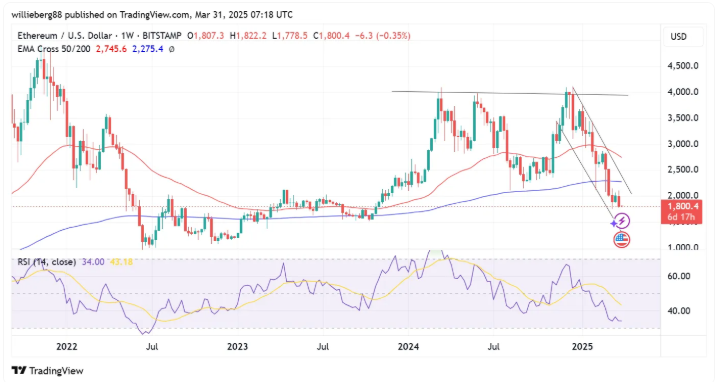
Task: Click the 'EMA Cross 50/200' indicator label
Action: tap(54, 49)
